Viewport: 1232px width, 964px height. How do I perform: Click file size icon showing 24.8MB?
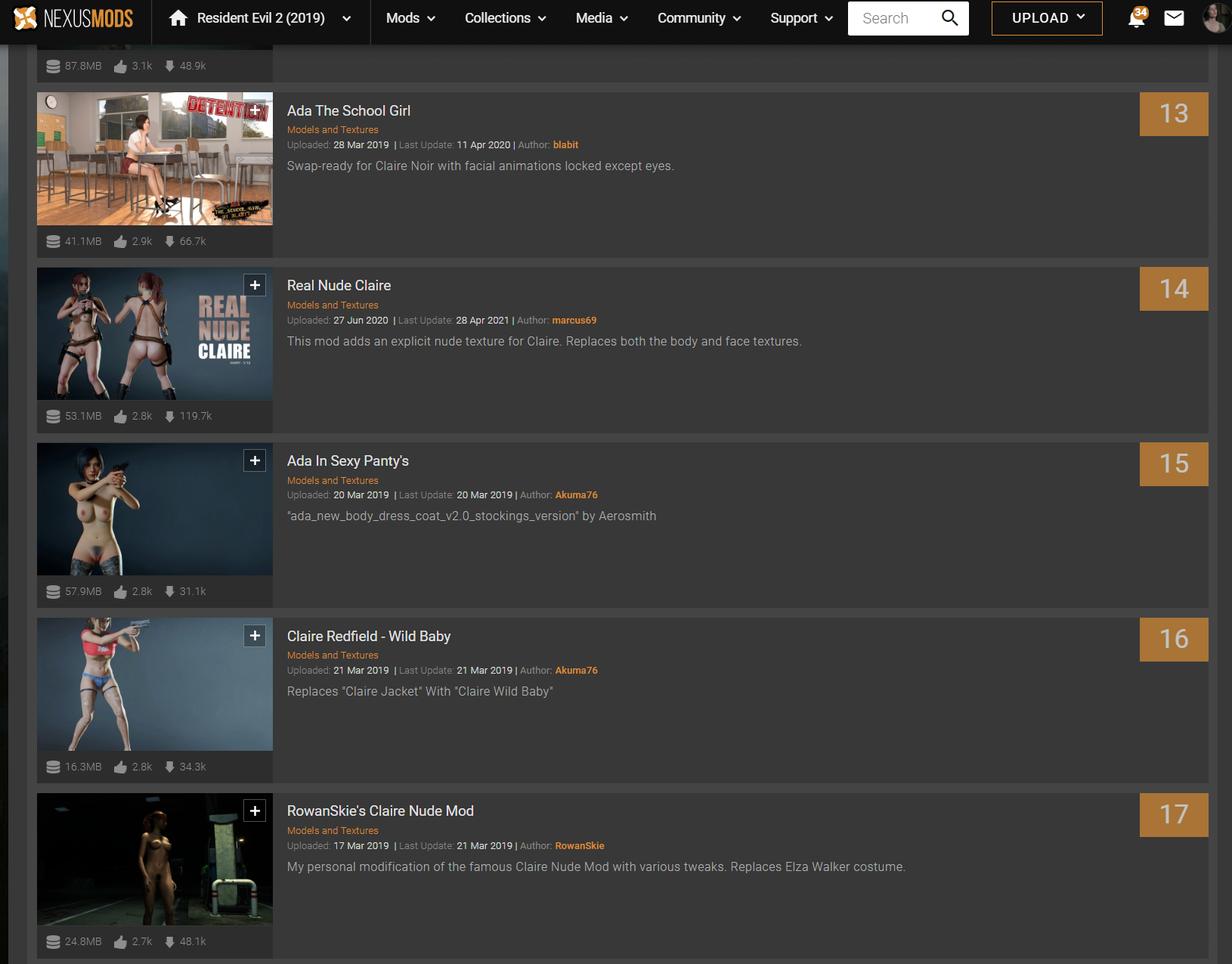(x=53, y=941)
